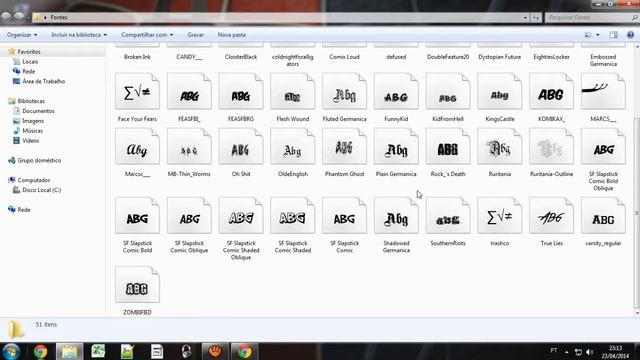Screen dimensions: 640x360
Task: Select the KingsCastle font icon
Action: coord(500,91)
